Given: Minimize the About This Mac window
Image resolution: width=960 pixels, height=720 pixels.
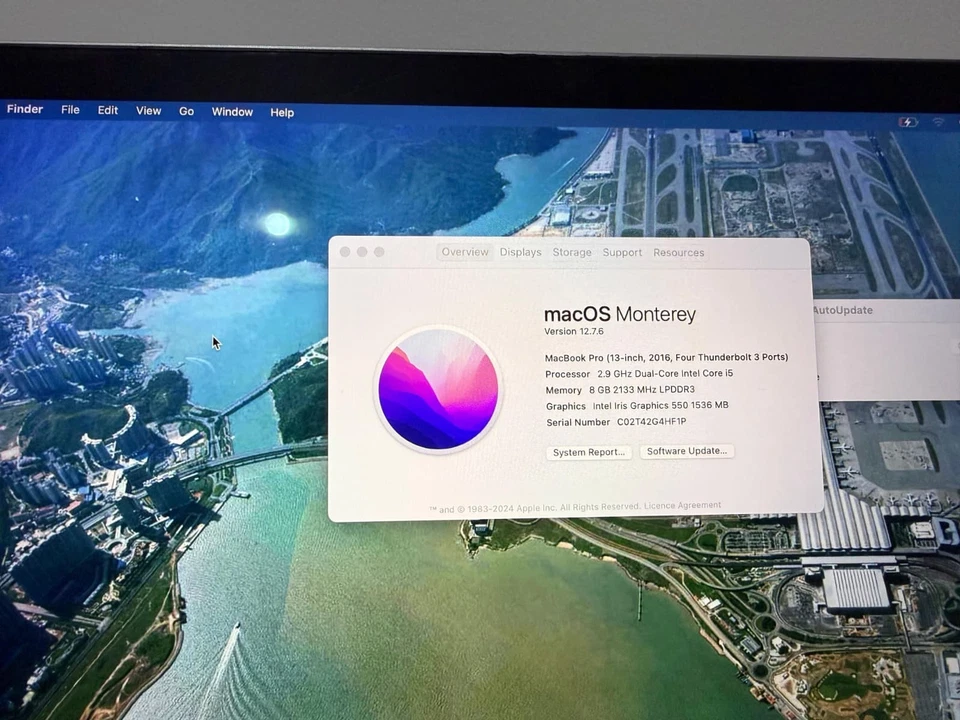Looking at the screenshot, I should (362, 252).
